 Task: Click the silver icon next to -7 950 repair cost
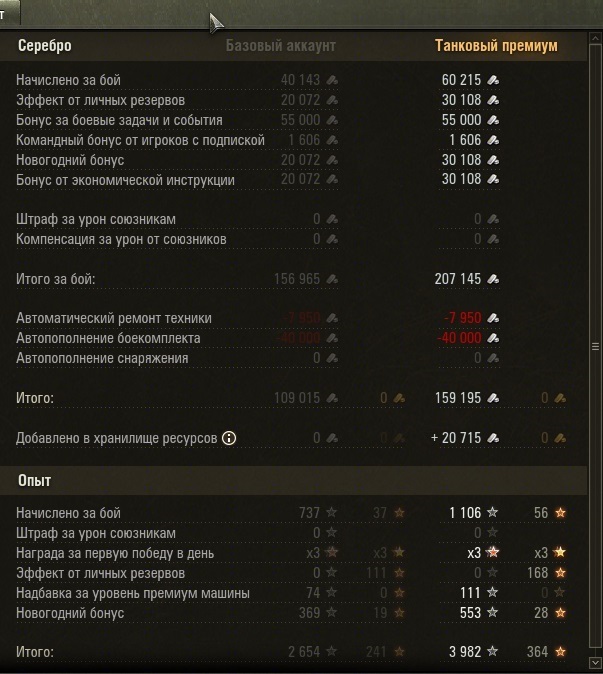pyautogui.click(x=493, y=319)
